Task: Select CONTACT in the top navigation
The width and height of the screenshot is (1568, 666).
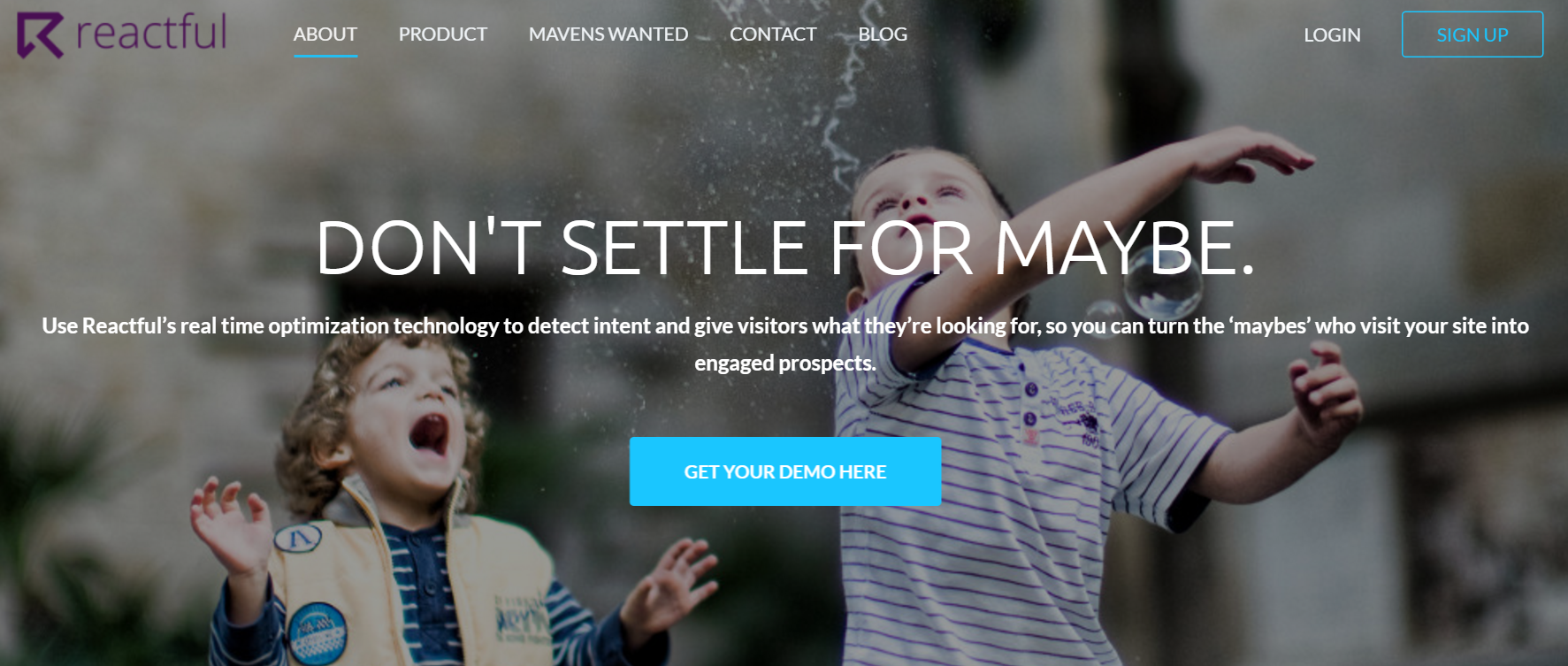Action: point(772,34)
